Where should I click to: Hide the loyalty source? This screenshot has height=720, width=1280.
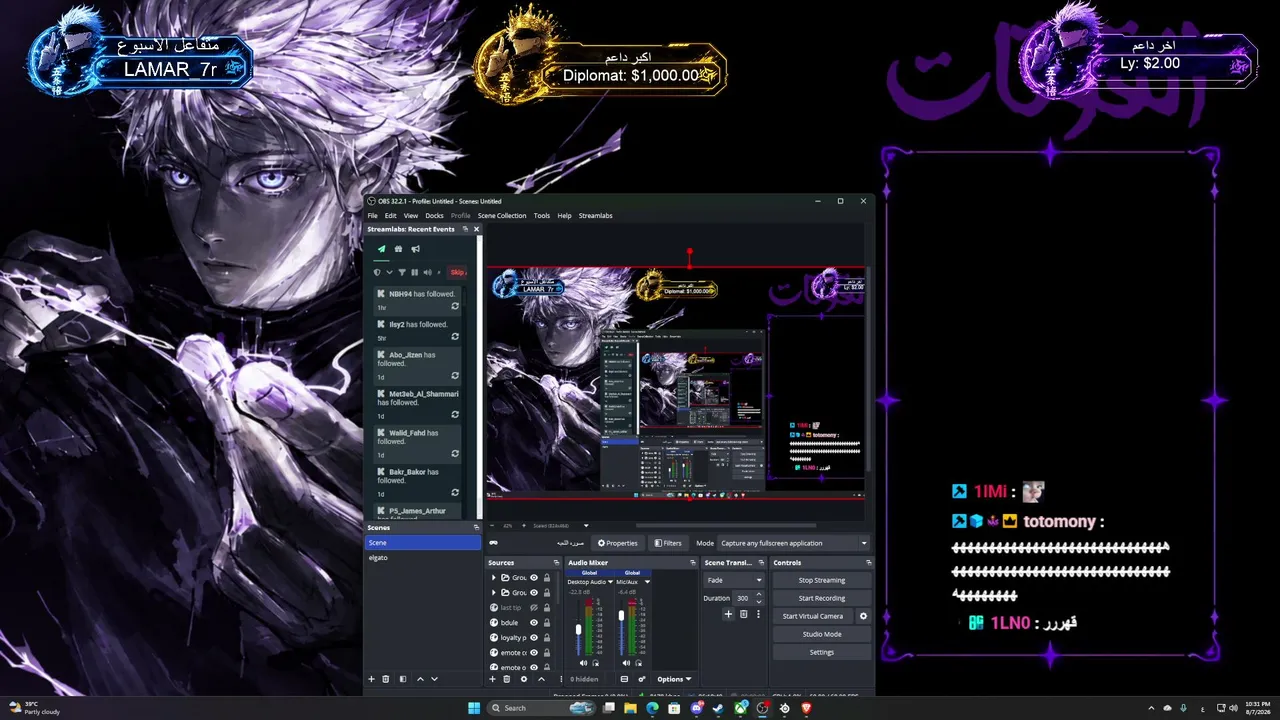[534, 638]
